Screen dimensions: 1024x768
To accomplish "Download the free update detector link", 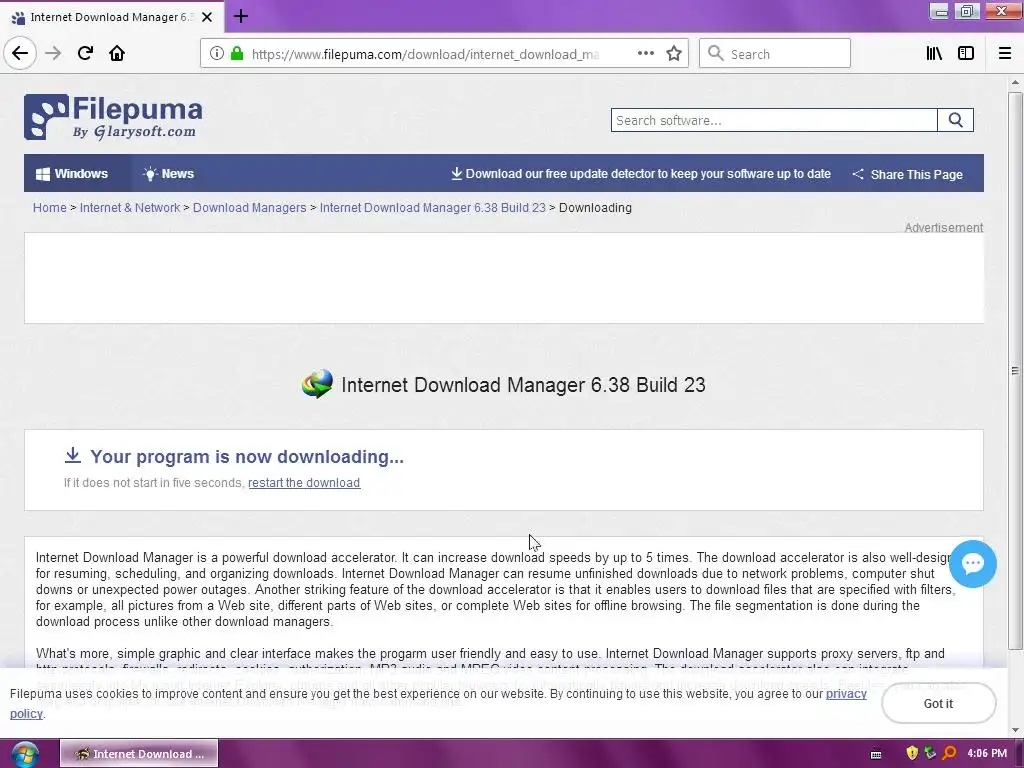I will tap(641, 174).
